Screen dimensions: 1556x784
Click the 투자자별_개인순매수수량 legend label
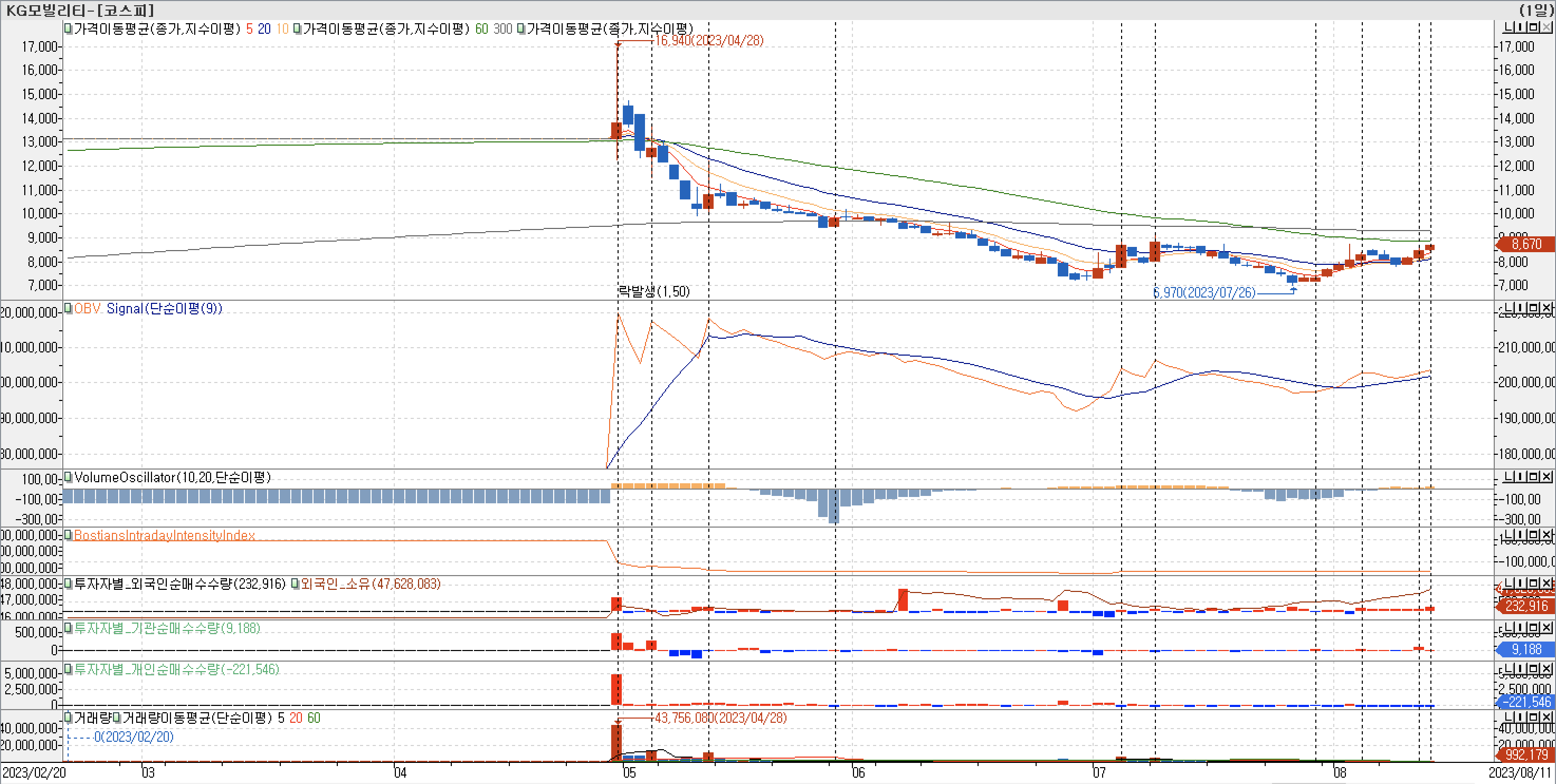pyautogui.click(x=176, y=669)
